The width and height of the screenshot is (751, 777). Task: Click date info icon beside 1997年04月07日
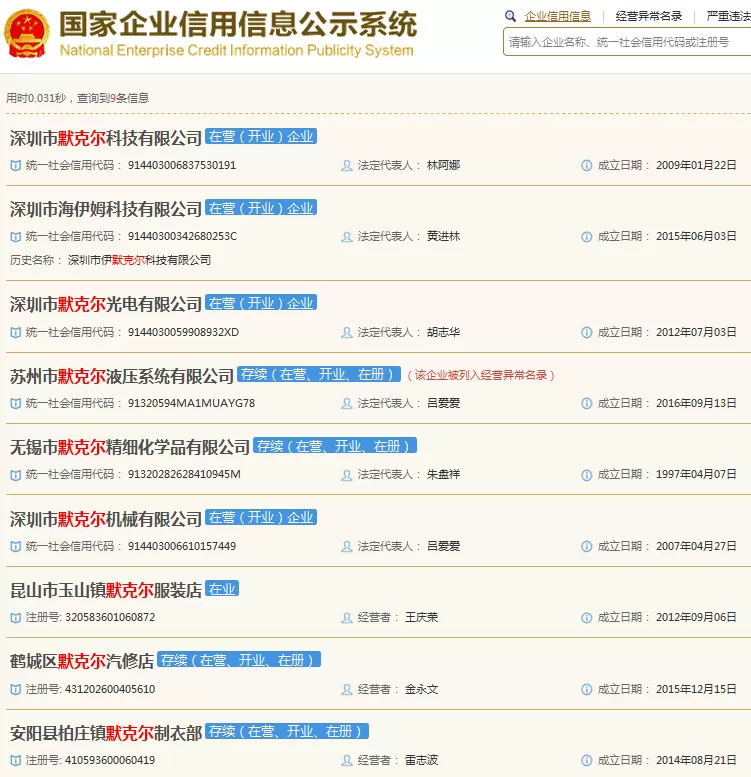pyautogui.click(x=587, y=475)
